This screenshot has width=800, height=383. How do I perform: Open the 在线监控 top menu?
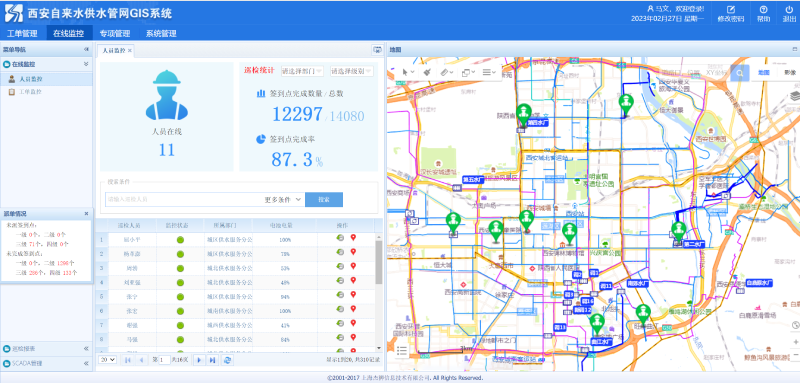[69, 34]
